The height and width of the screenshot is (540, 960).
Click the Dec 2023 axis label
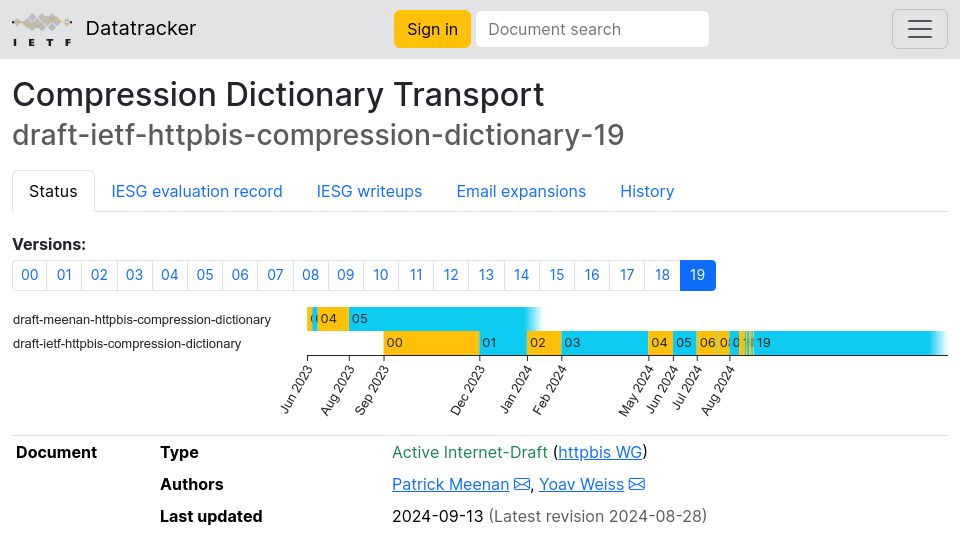point(467,391)
